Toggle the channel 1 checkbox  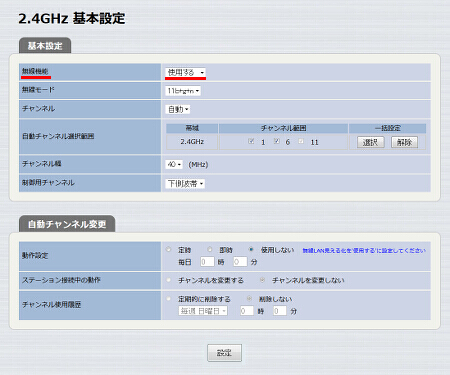(251, 141)
